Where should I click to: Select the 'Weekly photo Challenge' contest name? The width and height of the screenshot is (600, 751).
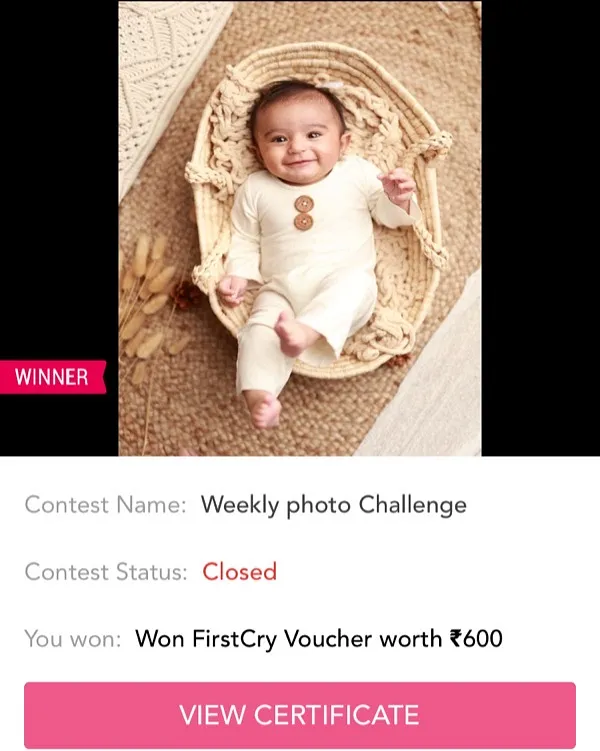click(x=334, y=505)
